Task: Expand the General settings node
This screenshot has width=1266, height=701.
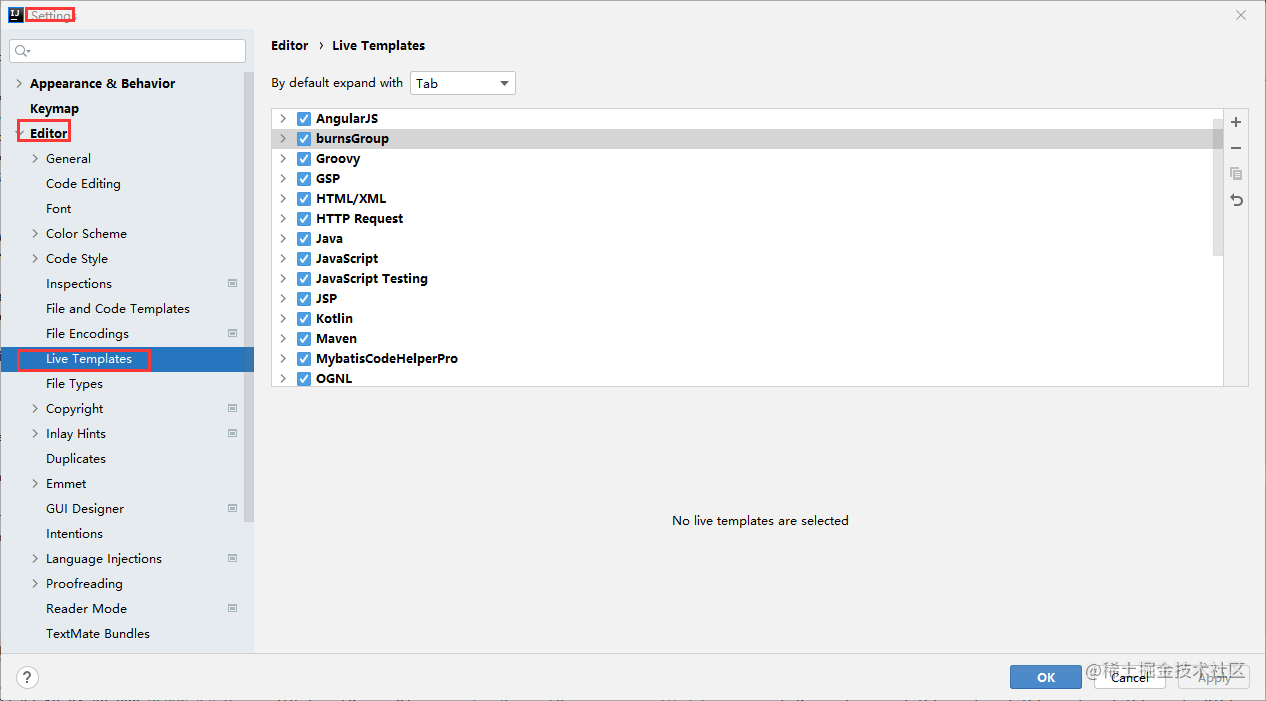Action: (35, 158)
